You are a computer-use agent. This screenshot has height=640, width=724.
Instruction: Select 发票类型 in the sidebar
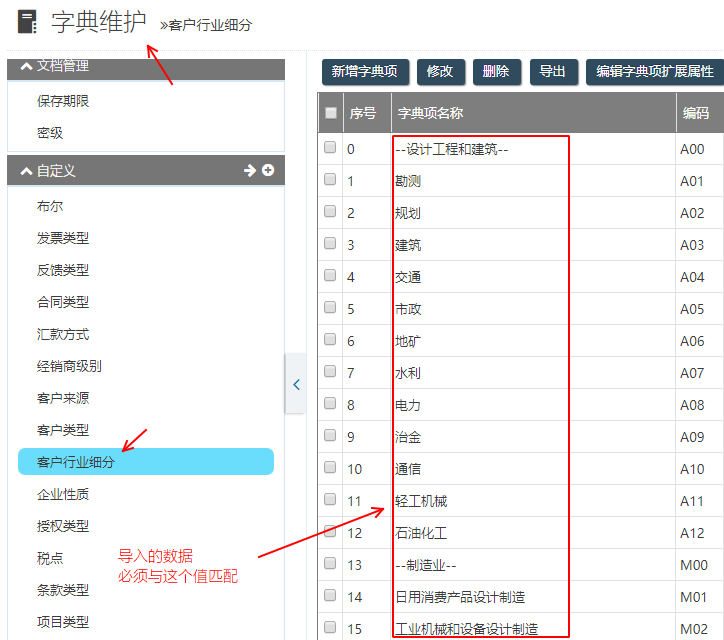click(x=63, y=238)
